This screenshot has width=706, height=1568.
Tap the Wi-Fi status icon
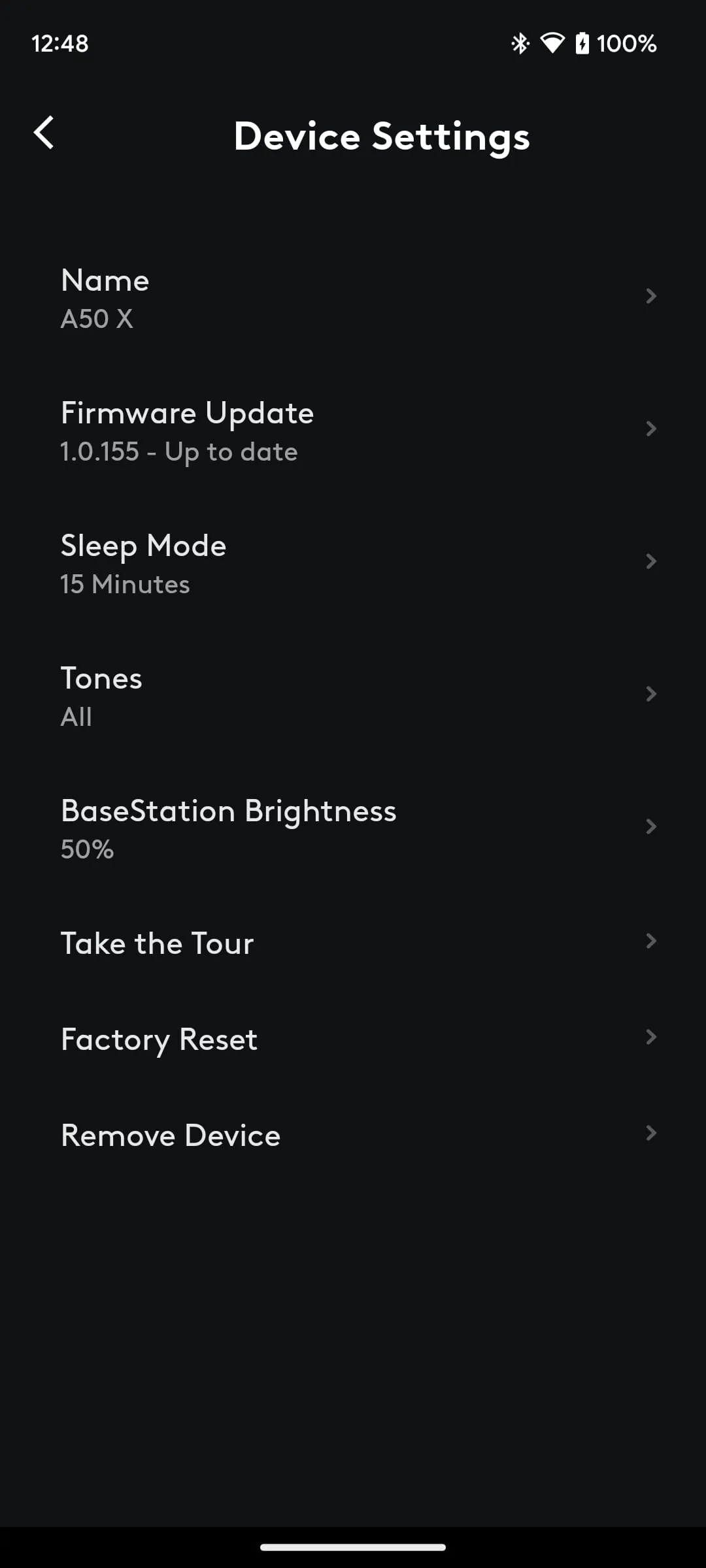click(x=552, y=44)
